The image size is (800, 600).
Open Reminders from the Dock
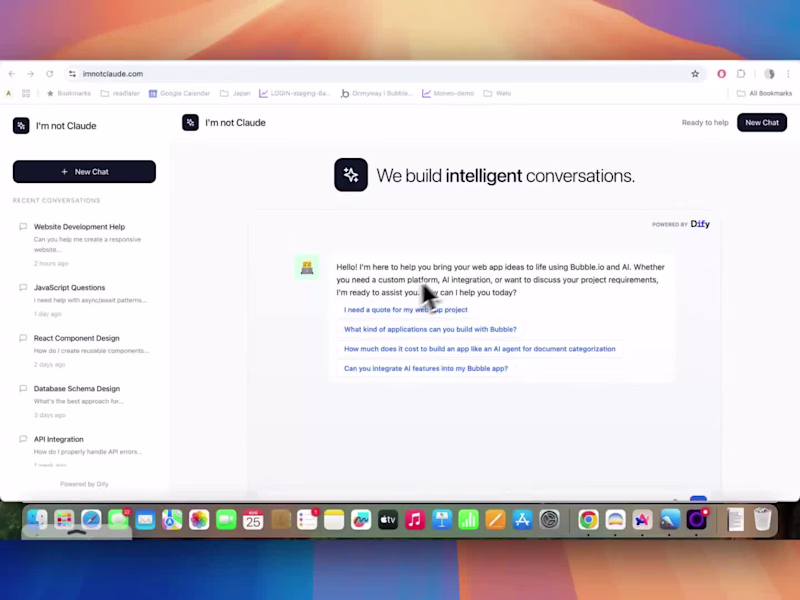pos(307,520)
